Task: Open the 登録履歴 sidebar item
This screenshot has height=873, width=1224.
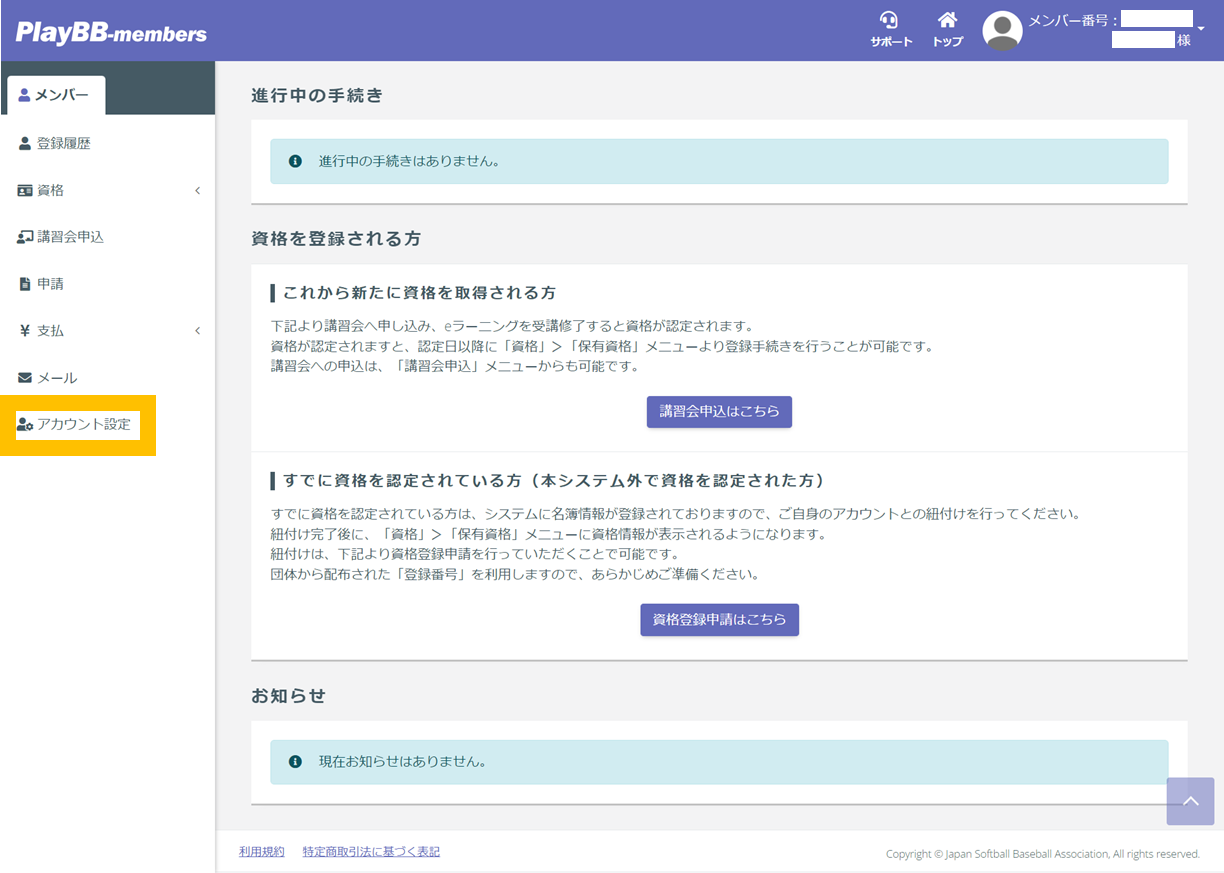Action: click(x=64, y=143)
